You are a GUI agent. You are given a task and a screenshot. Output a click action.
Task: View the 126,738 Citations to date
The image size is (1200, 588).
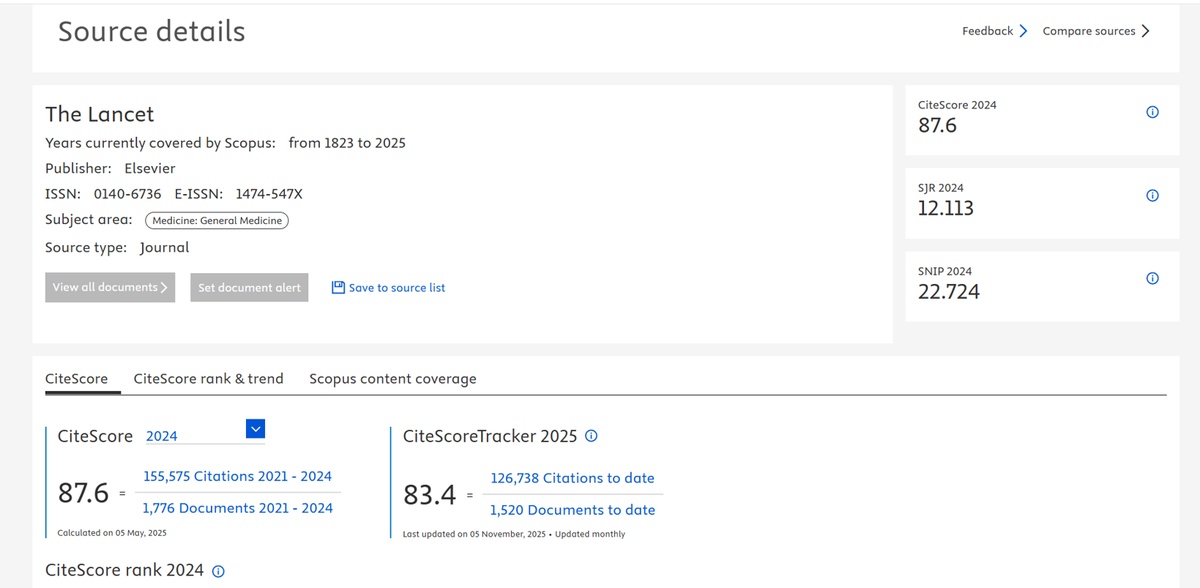click(572, 478)
